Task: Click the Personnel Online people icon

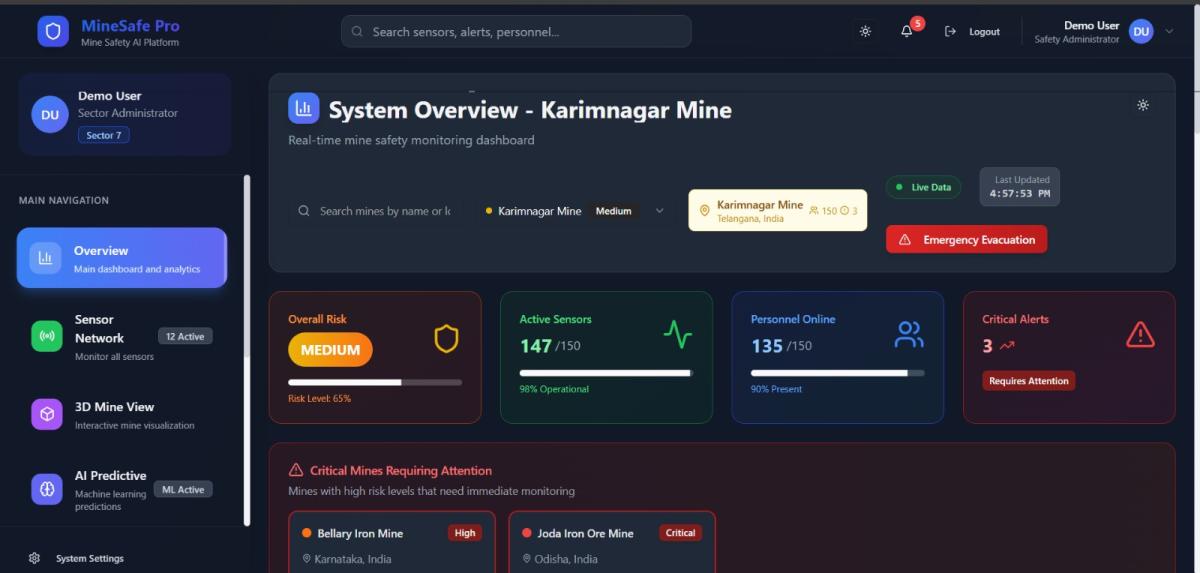Action: 909,335
